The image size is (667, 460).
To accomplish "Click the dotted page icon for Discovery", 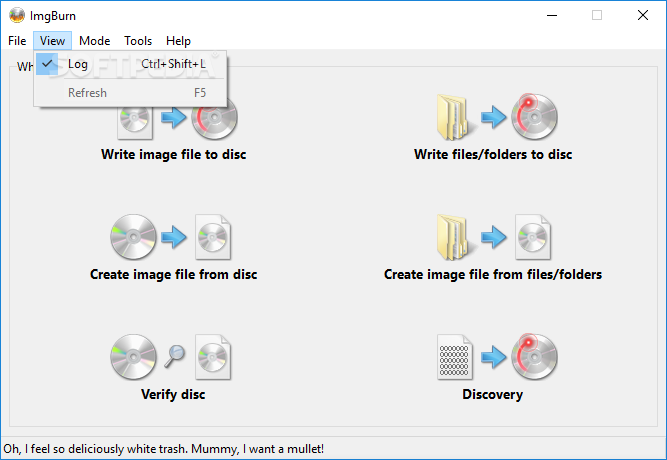I will pos(455,357).
